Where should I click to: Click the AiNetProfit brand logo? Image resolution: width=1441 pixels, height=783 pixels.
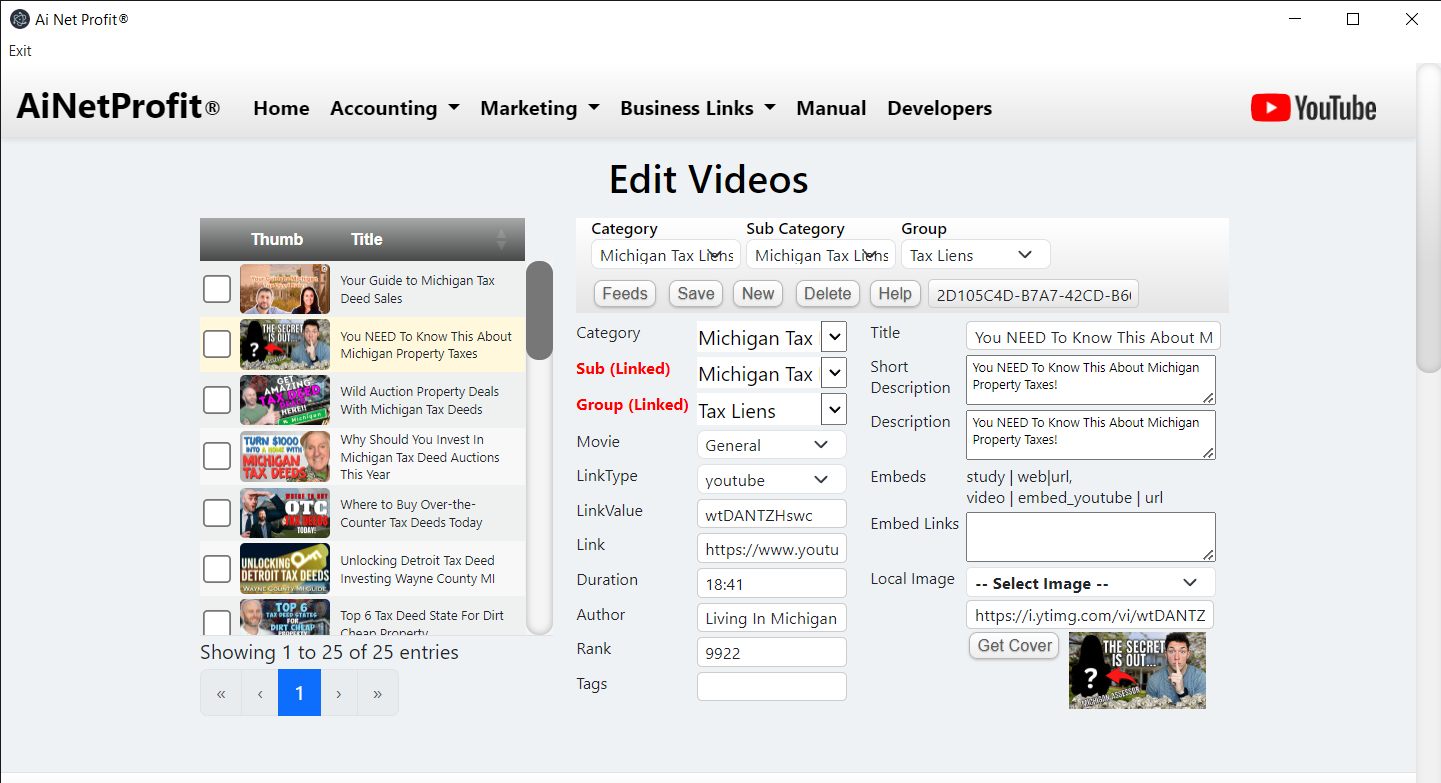coord(118,107)
